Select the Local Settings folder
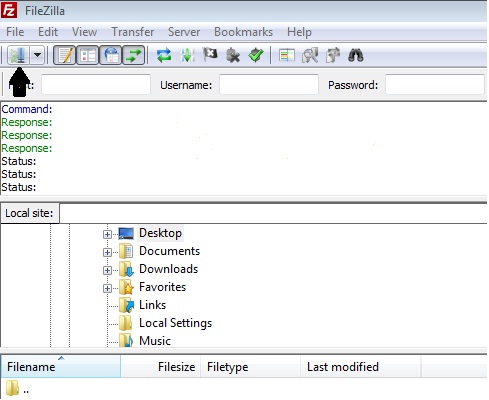The height and width of the screenshot is (400, 489). tap(175, 323)
